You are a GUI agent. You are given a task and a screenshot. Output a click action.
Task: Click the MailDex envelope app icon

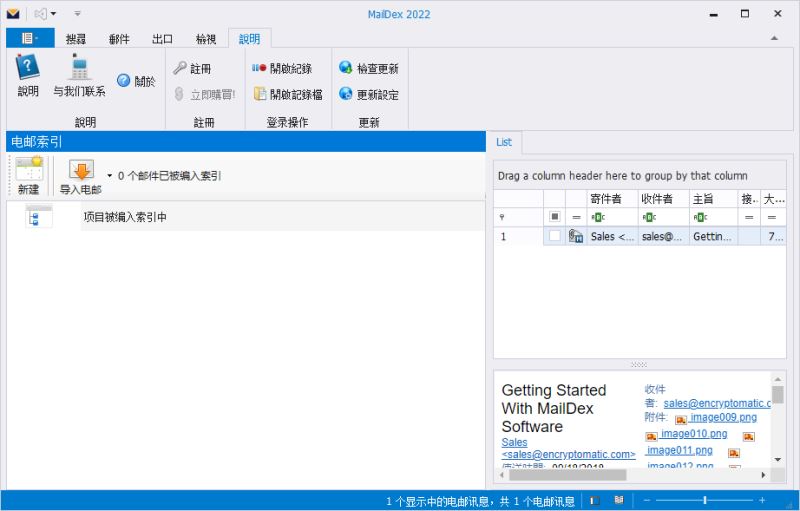13,14
